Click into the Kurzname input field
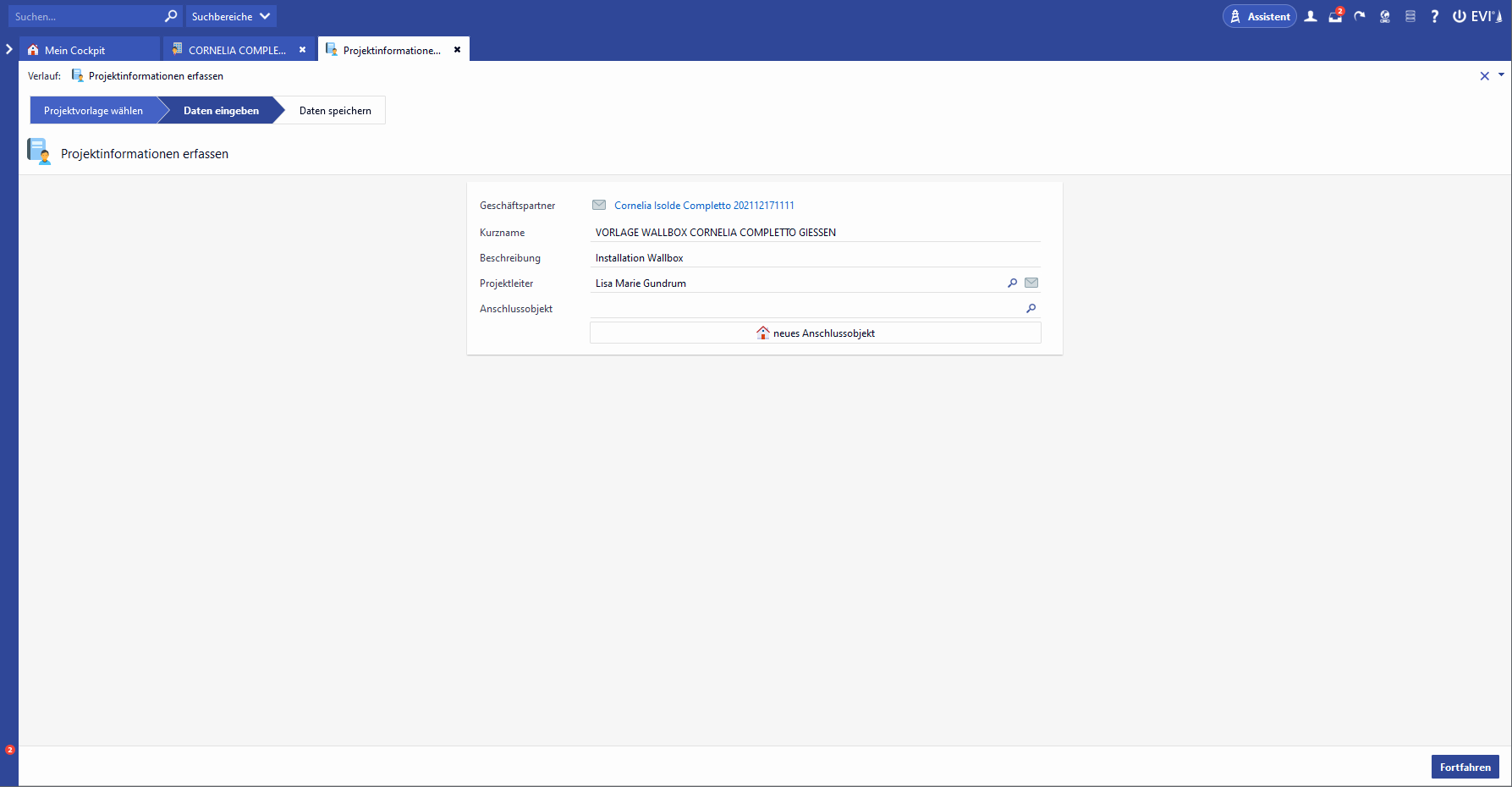Screen dimensions: 1512x787 point(815,233)
